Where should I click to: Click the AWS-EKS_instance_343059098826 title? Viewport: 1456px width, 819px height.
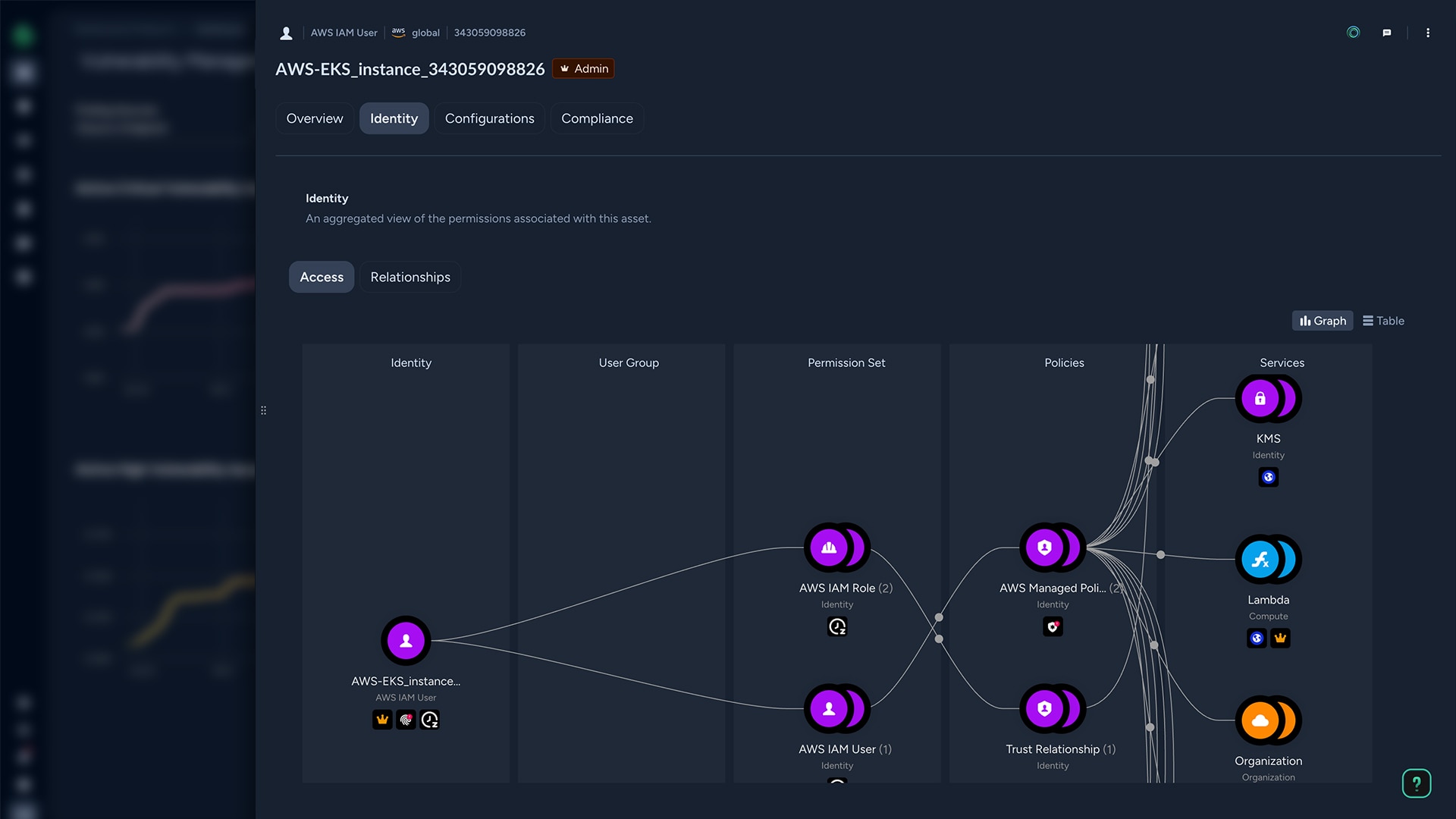coord(409,69)
